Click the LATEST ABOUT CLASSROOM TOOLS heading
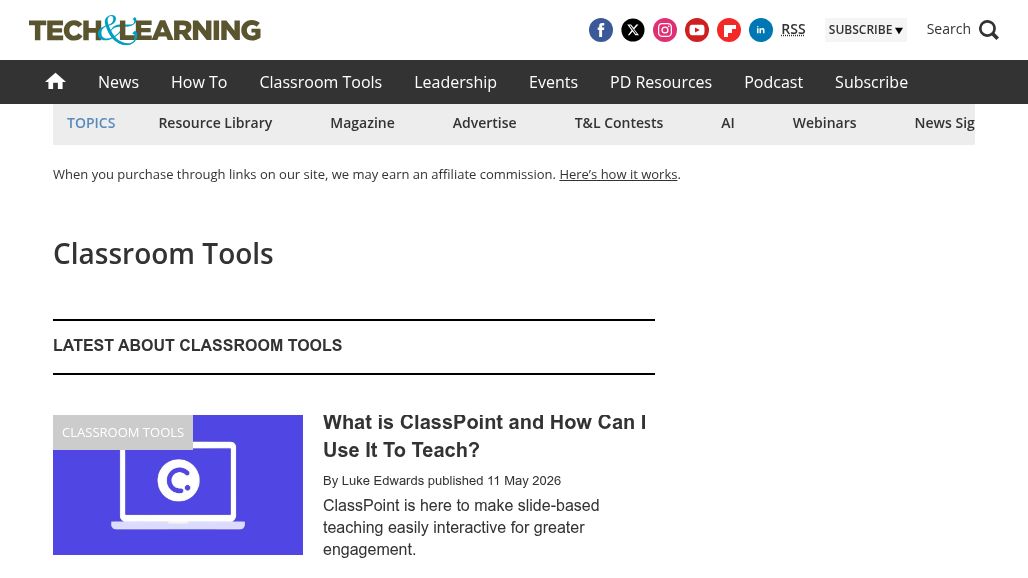Image resolution: width=1028 pixels, height=578 pixels. pyautogui.click(x=197, y=345)
